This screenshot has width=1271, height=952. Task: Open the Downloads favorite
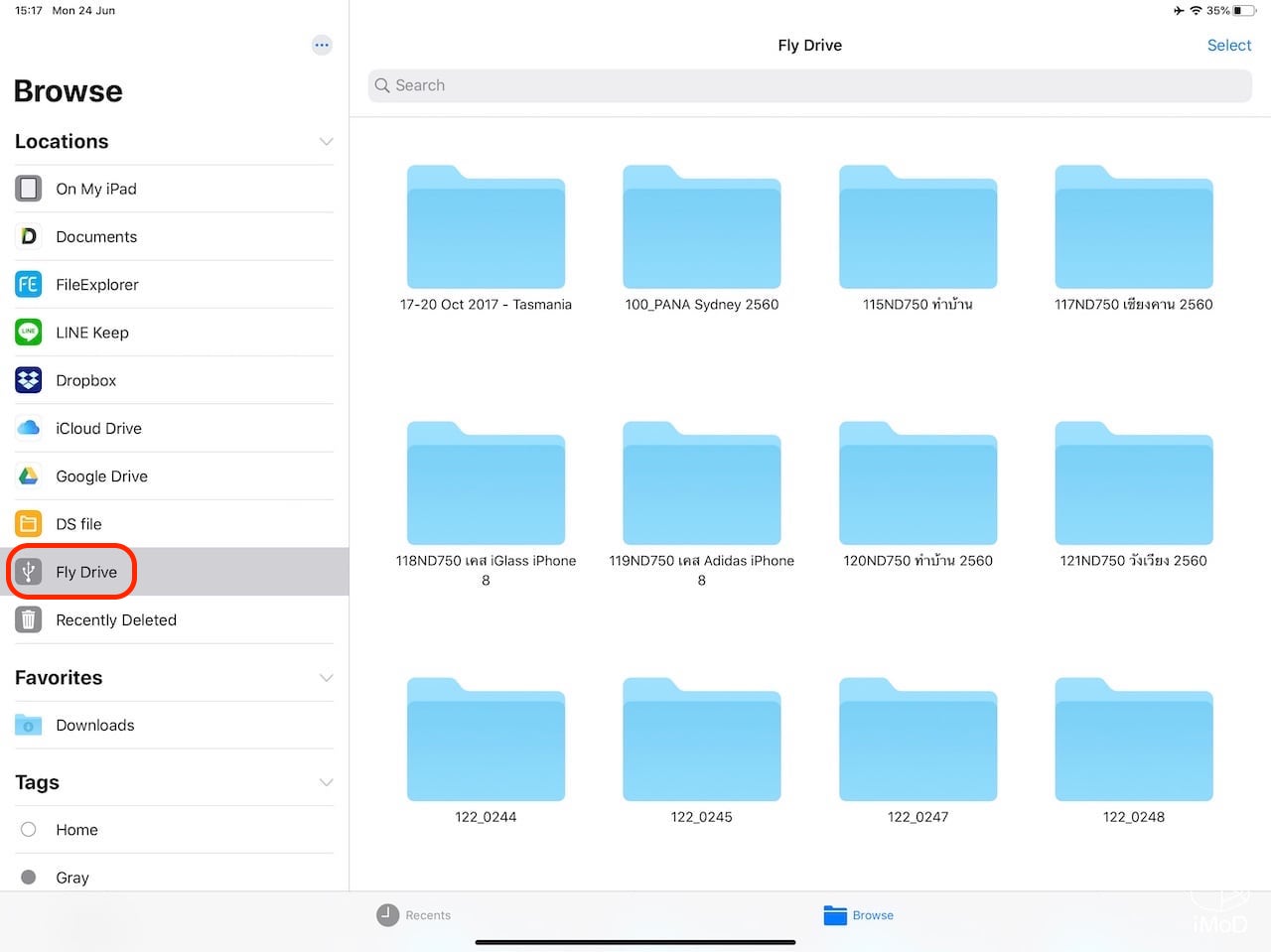pos(94,725)
